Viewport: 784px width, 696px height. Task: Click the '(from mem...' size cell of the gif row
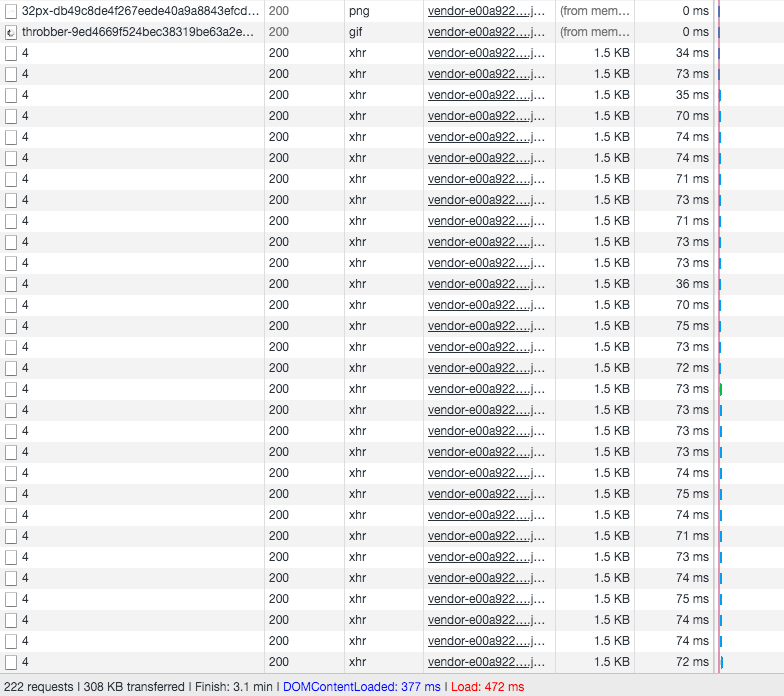click(x=595, y=32)
